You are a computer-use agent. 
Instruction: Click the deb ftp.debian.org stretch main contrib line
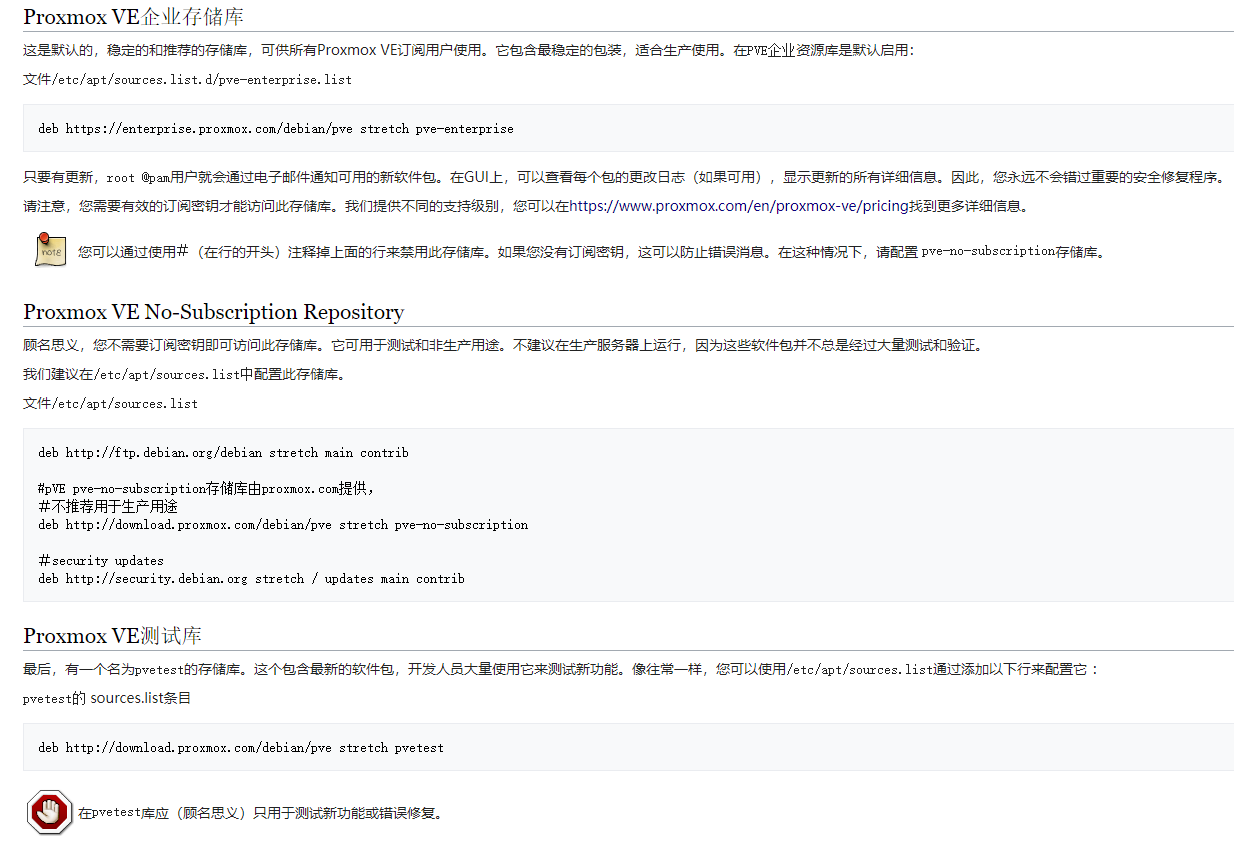click(223, 452)
